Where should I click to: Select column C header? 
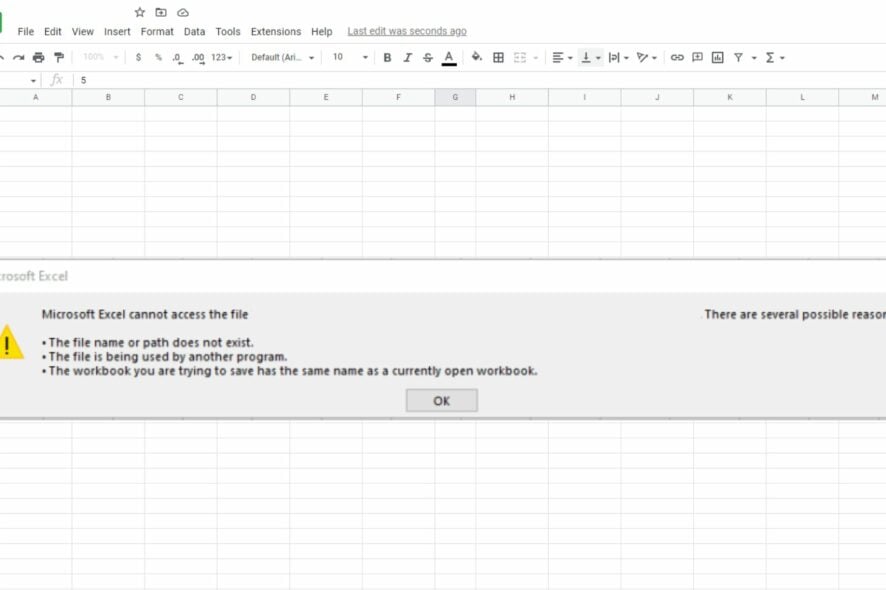(x=181, y=97)
